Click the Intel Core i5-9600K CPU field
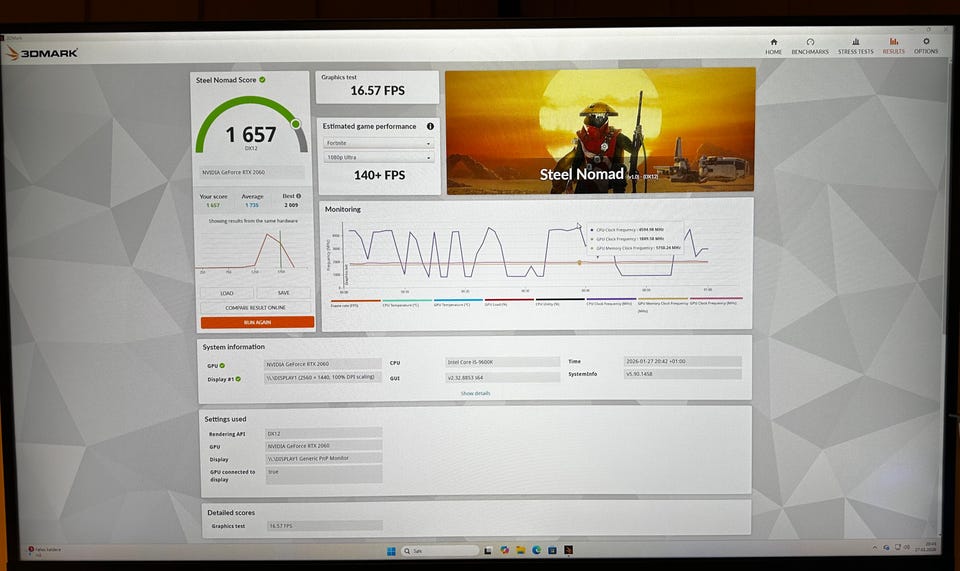 (502, 362)
